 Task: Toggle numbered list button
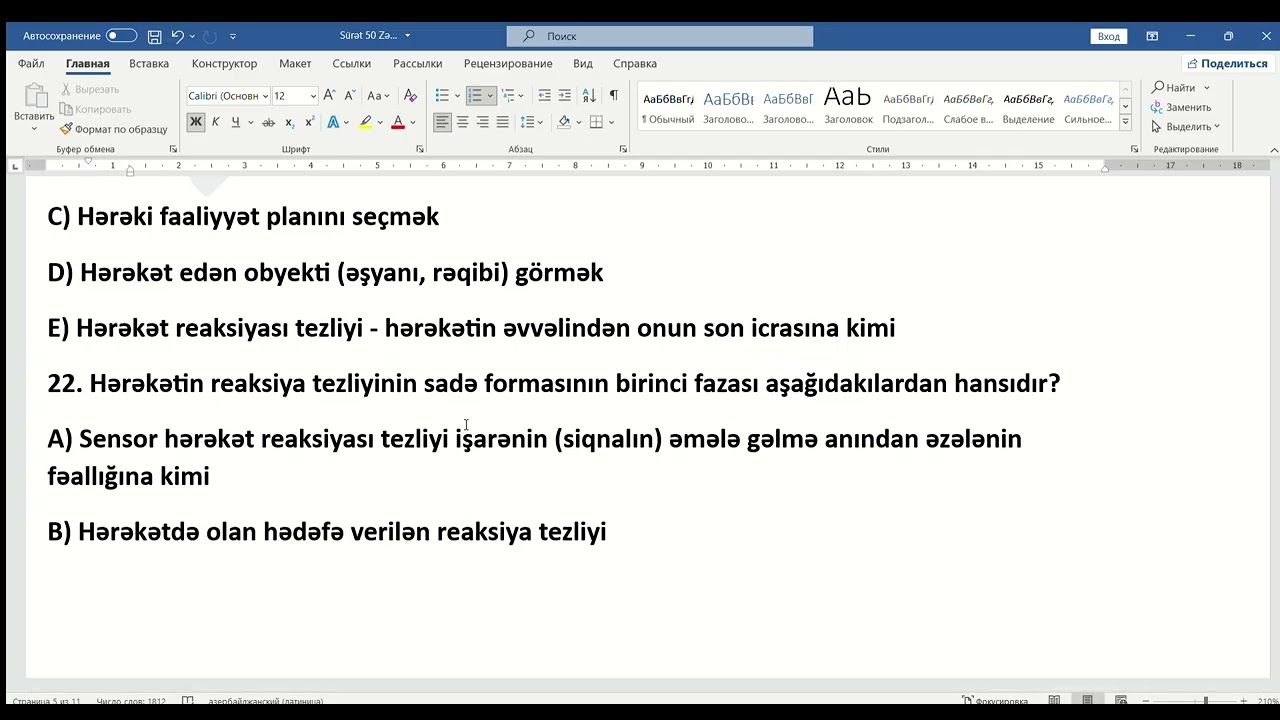click(475, 96)
